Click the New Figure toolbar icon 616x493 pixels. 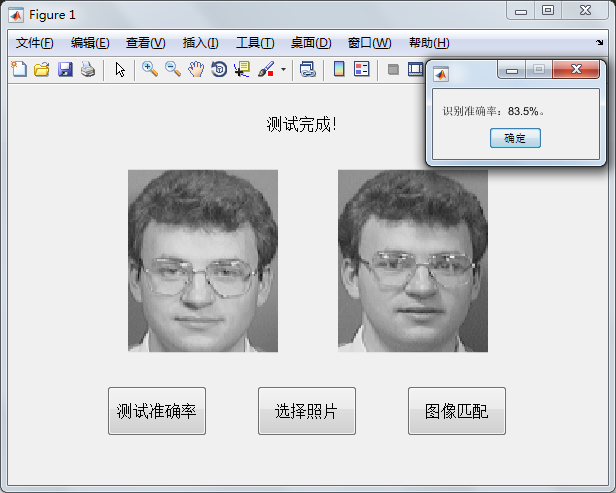[x=19, y=69]
